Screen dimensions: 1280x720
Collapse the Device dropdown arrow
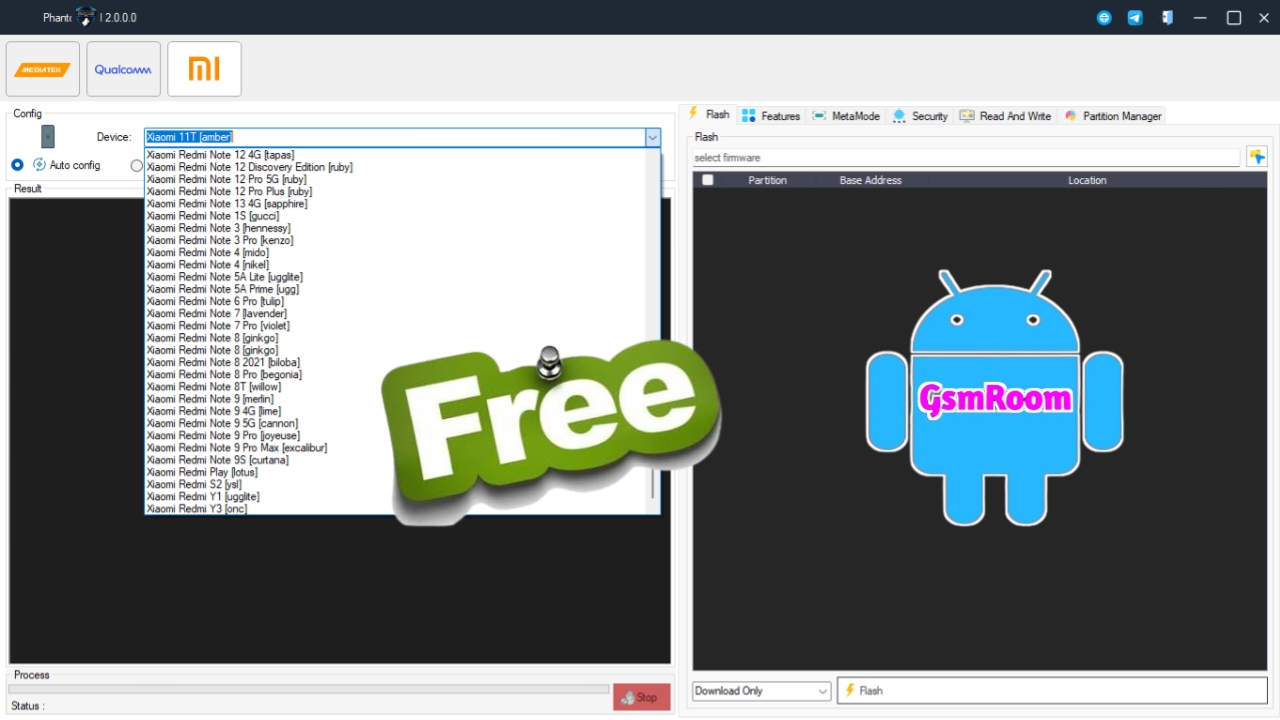pos(652,137)
